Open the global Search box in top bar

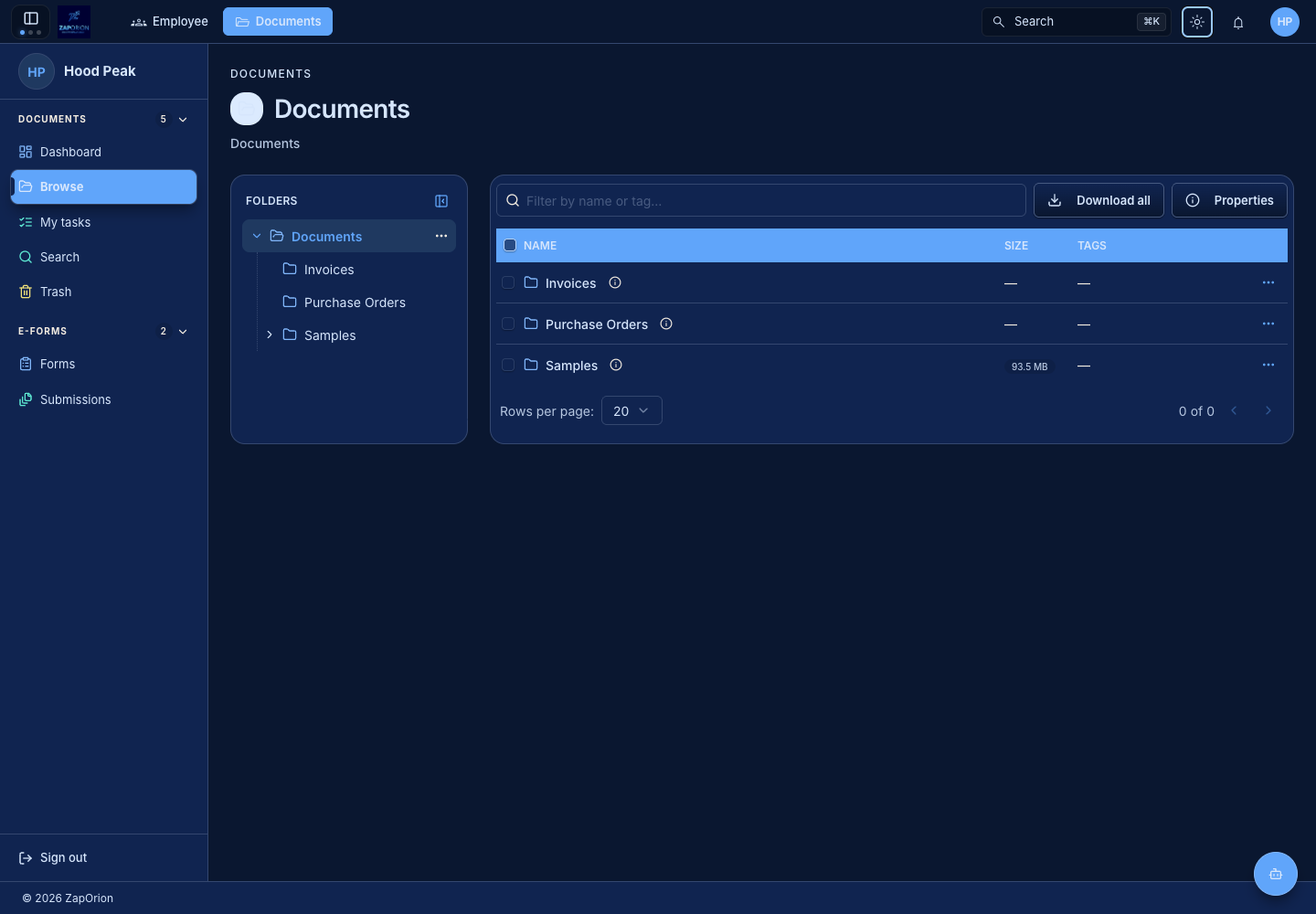(x=1077, y=22)
